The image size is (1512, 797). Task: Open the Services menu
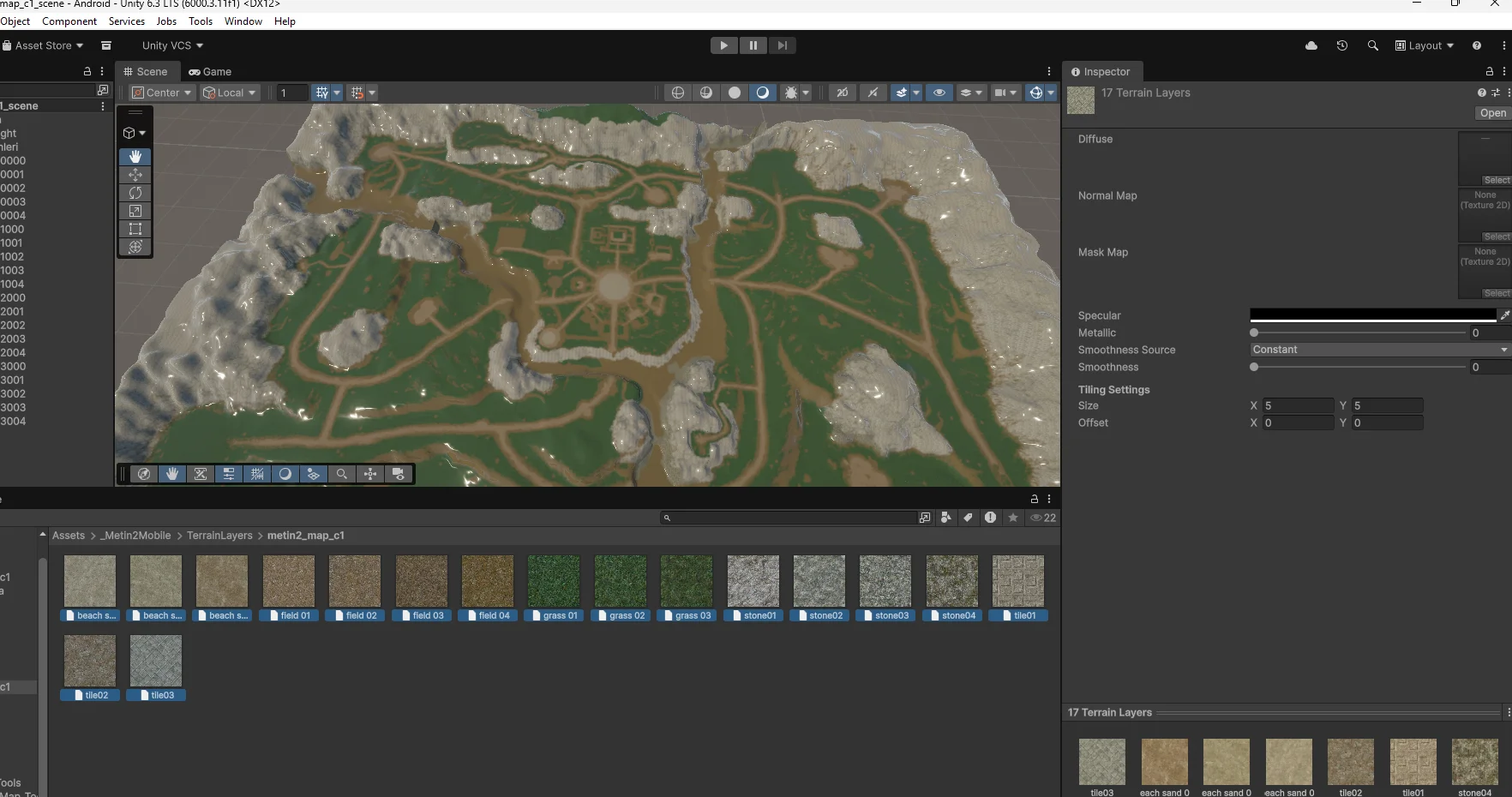pyautogui.click(x=127, y=21)
